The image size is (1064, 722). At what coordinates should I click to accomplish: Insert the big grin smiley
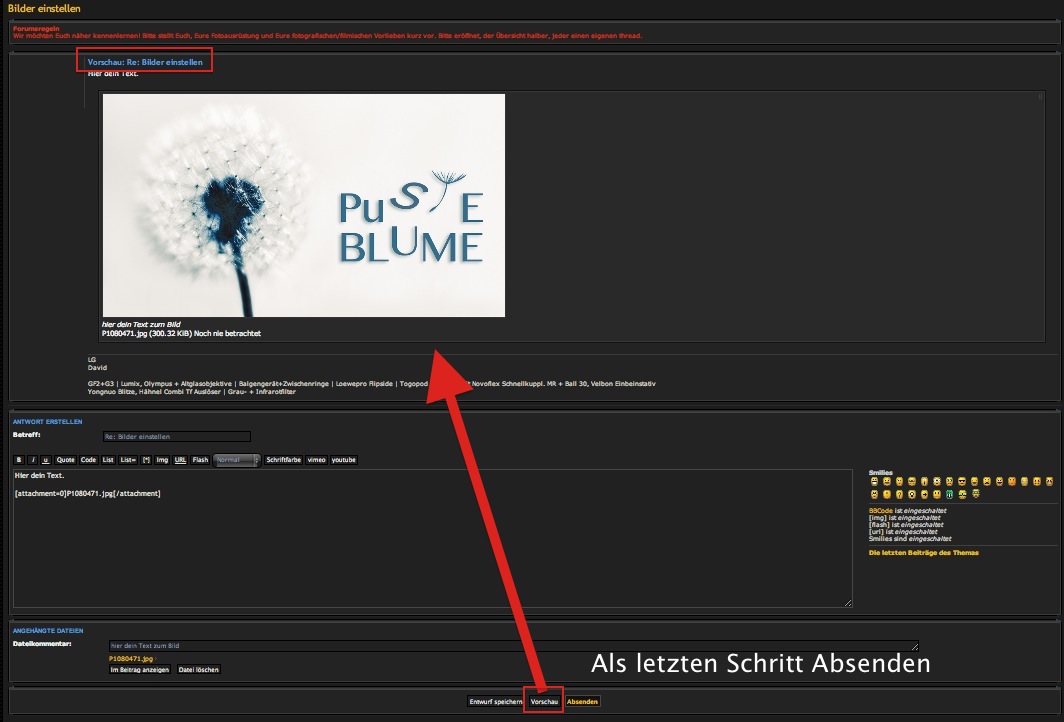click(x=875, y=481)
